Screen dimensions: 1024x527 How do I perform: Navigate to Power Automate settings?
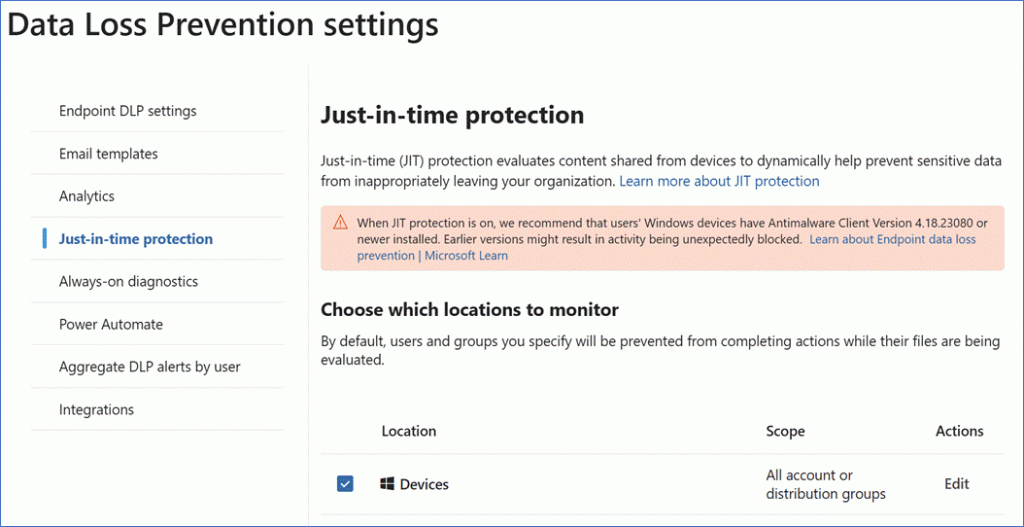[110, 324]
